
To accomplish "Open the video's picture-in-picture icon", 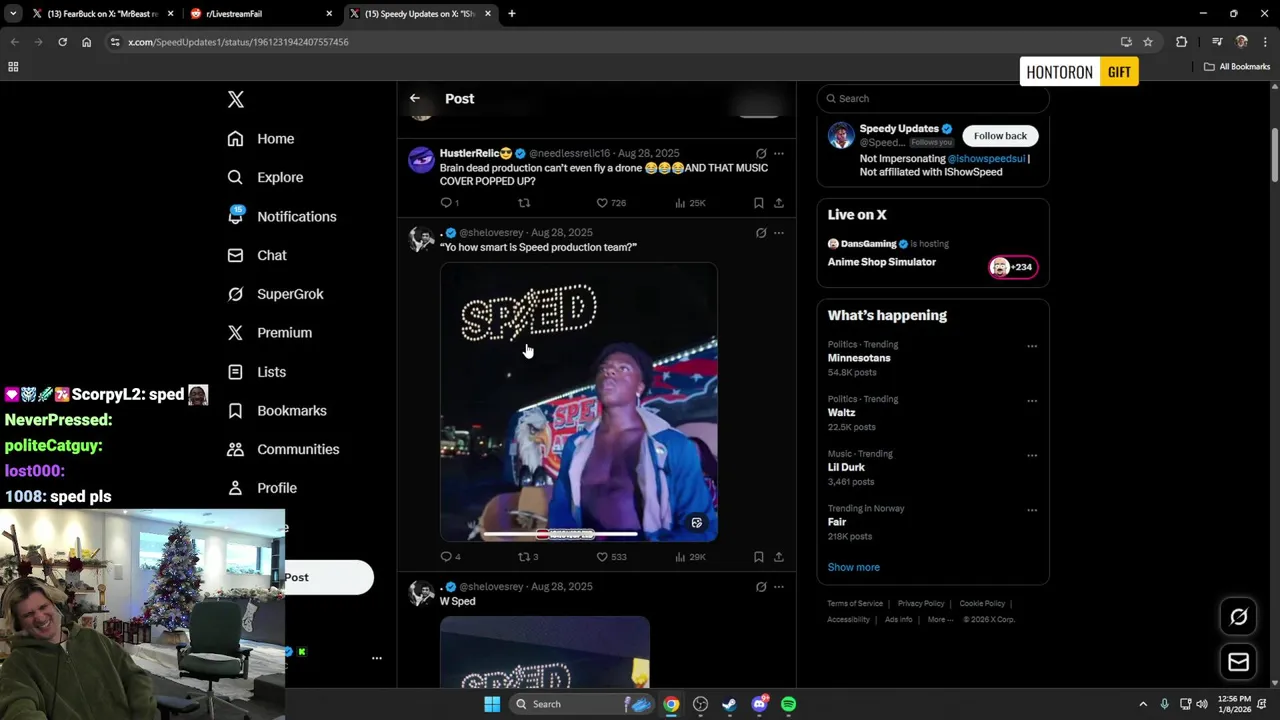I will [697, 523].
